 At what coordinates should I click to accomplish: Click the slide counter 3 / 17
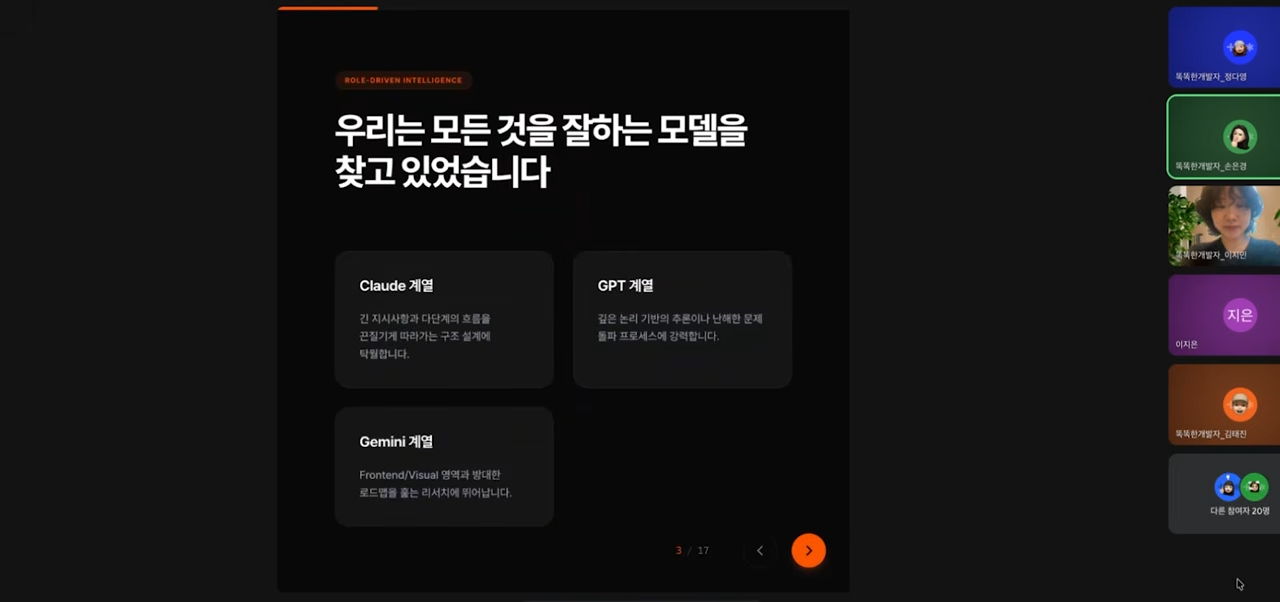(x=692, y=550)
